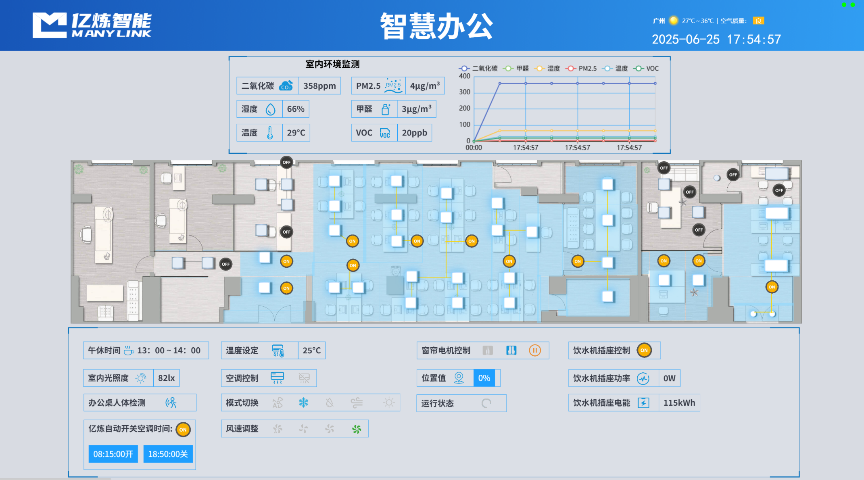Click the 智慧办公 page title

click(x=436, y=26)
